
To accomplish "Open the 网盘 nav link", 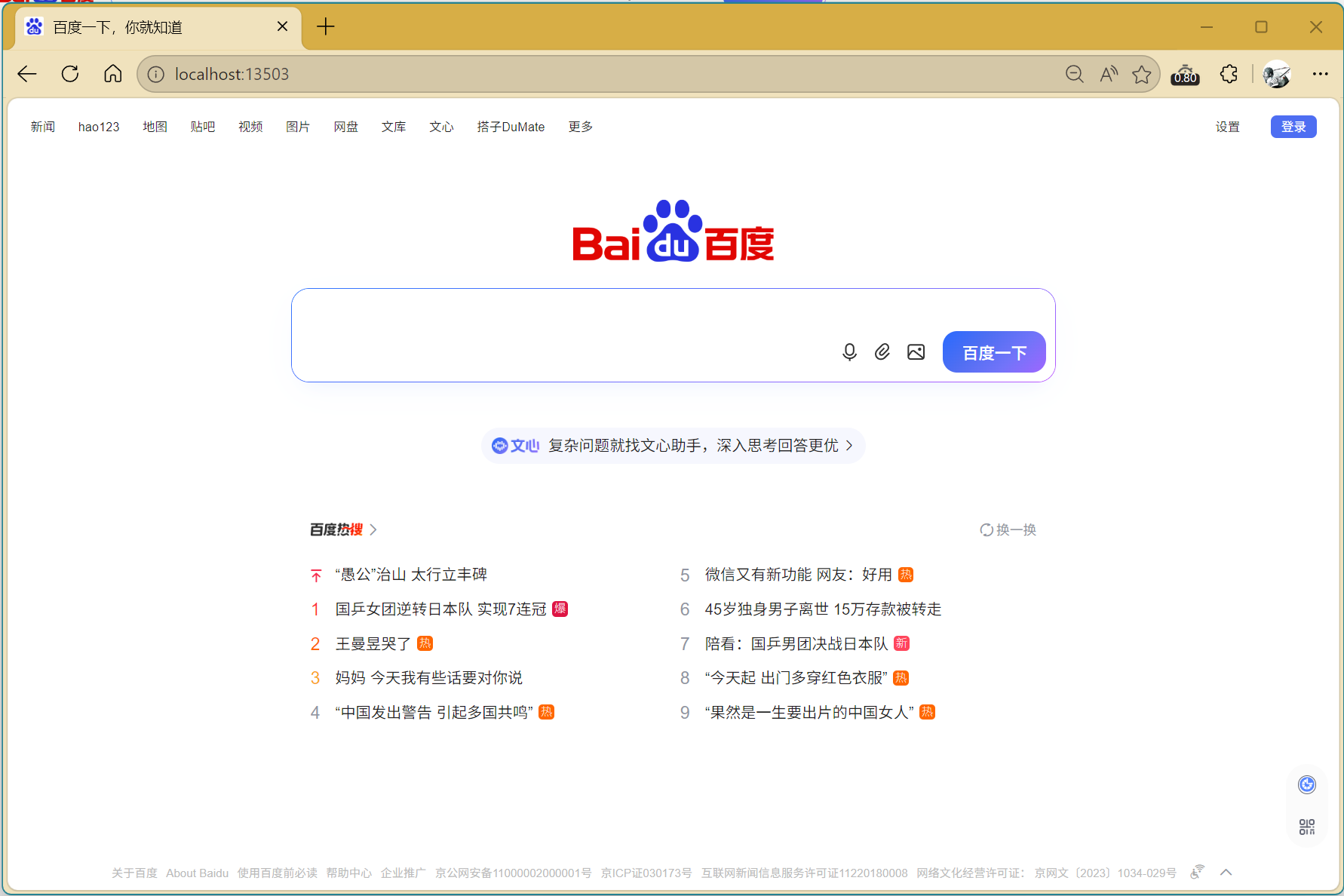I will (346, 127).
